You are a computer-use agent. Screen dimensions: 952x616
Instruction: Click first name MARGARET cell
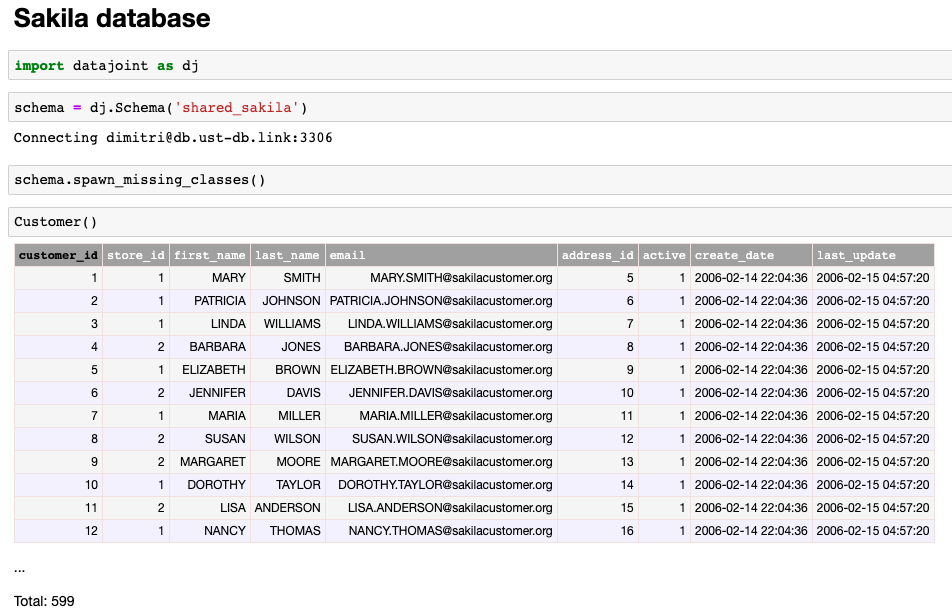(209, 462)
